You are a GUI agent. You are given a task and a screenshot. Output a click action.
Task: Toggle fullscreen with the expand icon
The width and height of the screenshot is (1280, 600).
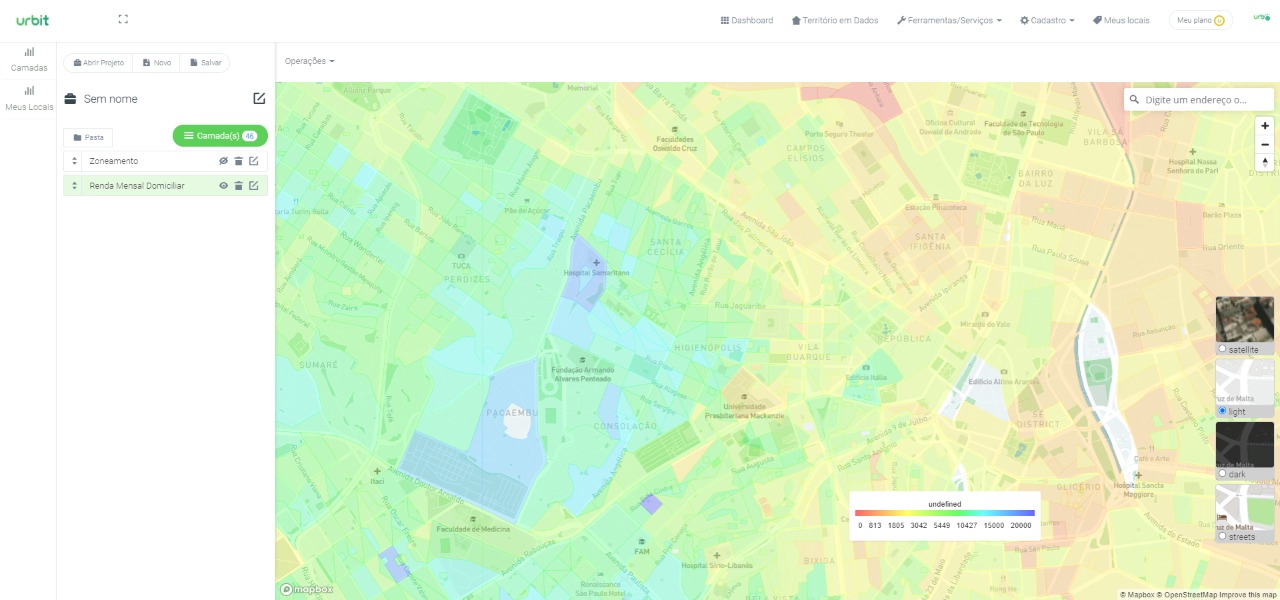coord(123,19)
